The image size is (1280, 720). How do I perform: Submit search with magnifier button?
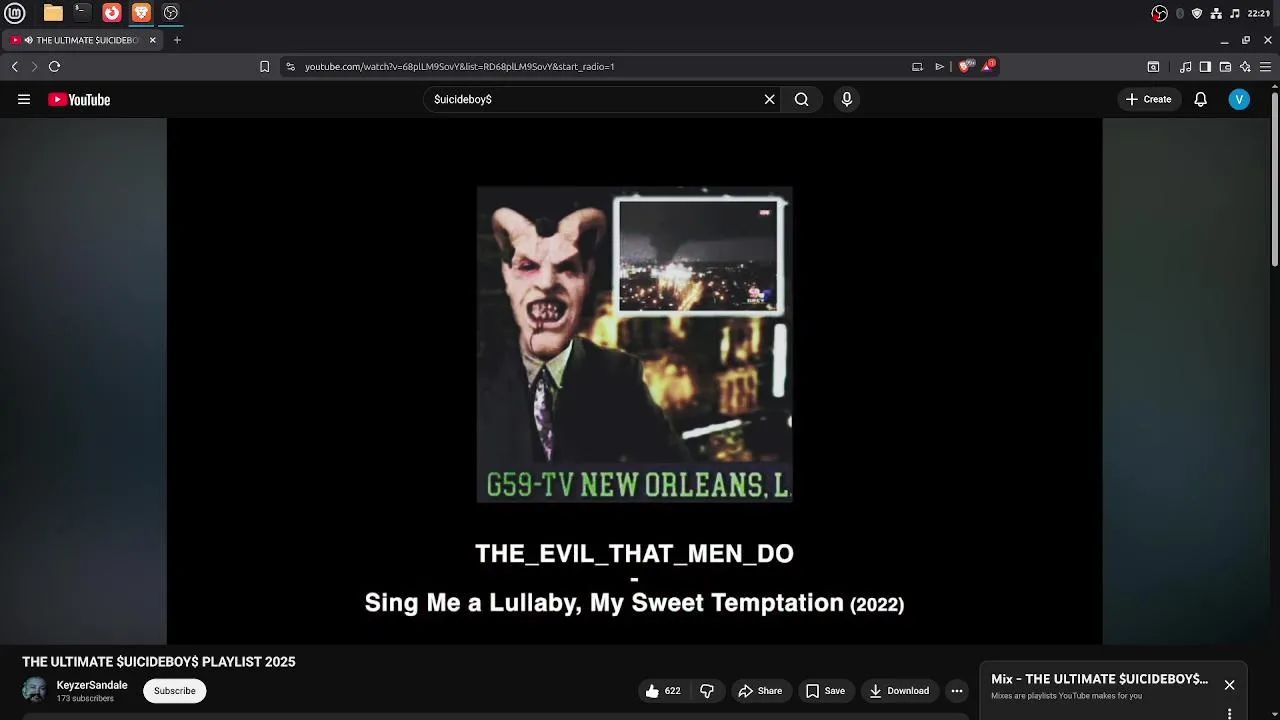coord(801,99)
